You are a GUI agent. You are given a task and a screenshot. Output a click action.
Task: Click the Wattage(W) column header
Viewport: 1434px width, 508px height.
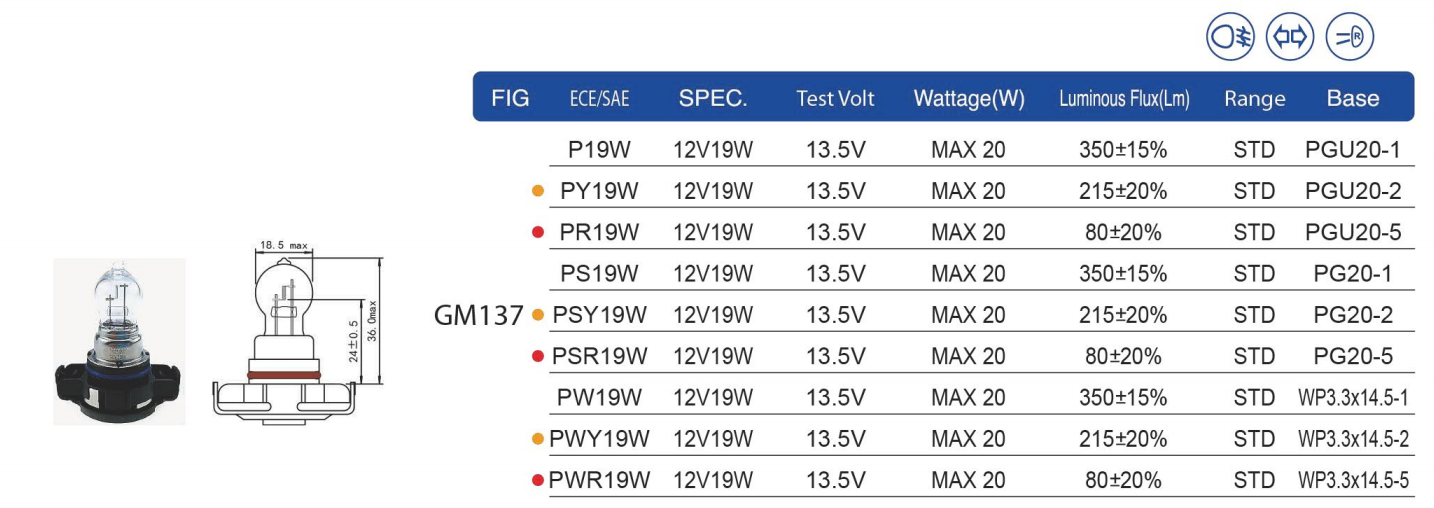click(969, 99)
